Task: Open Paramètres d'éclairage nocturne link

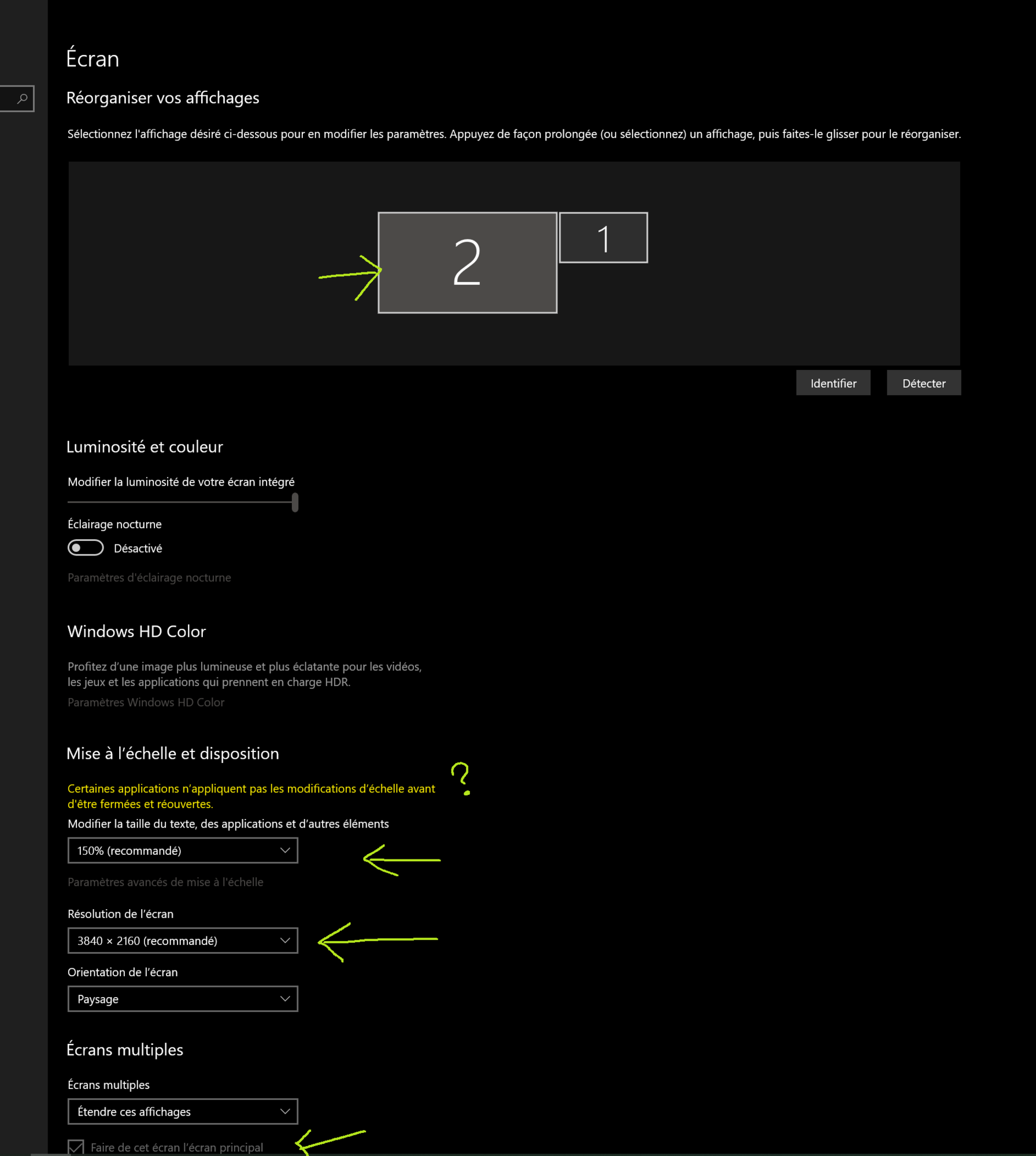Action: pos(149,577)
